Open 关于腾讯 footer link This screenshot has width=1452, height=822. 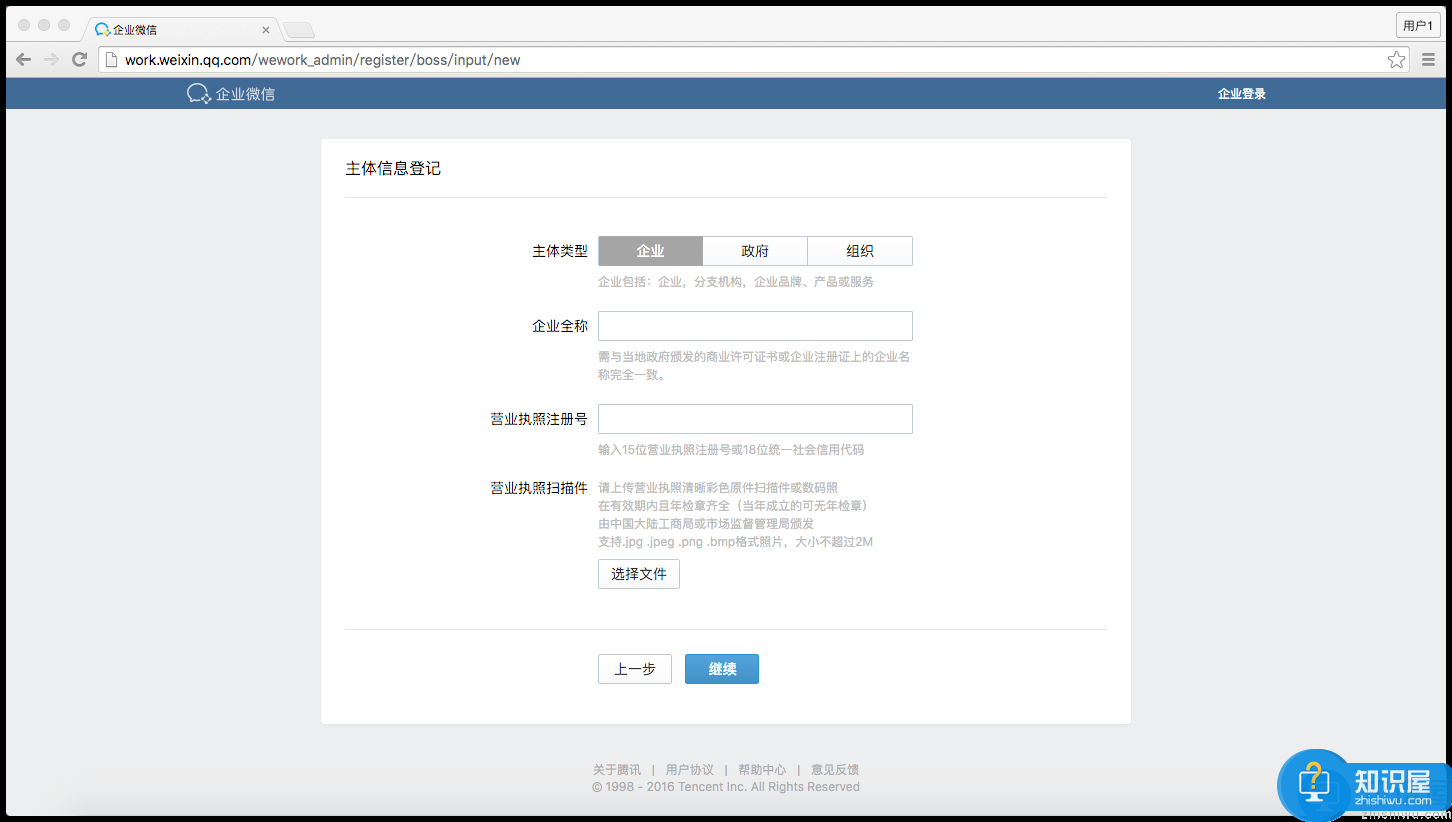coord(617,770)
